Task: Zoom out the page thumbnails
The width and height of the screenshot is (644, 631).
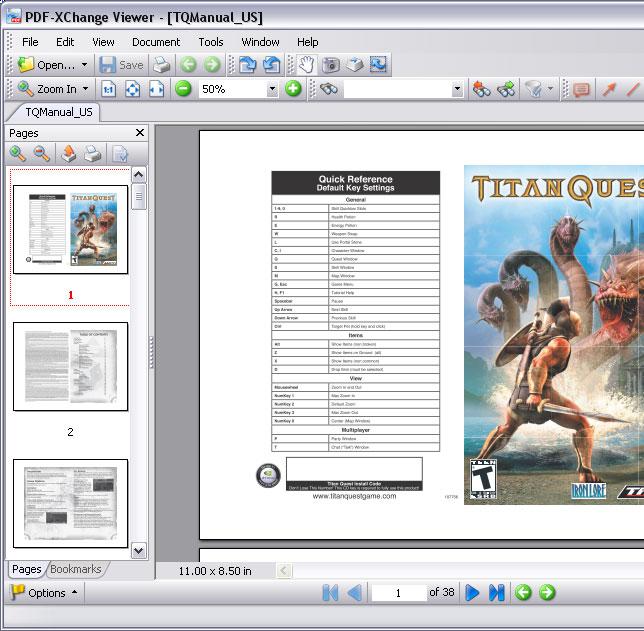Action: click(41, 153)
